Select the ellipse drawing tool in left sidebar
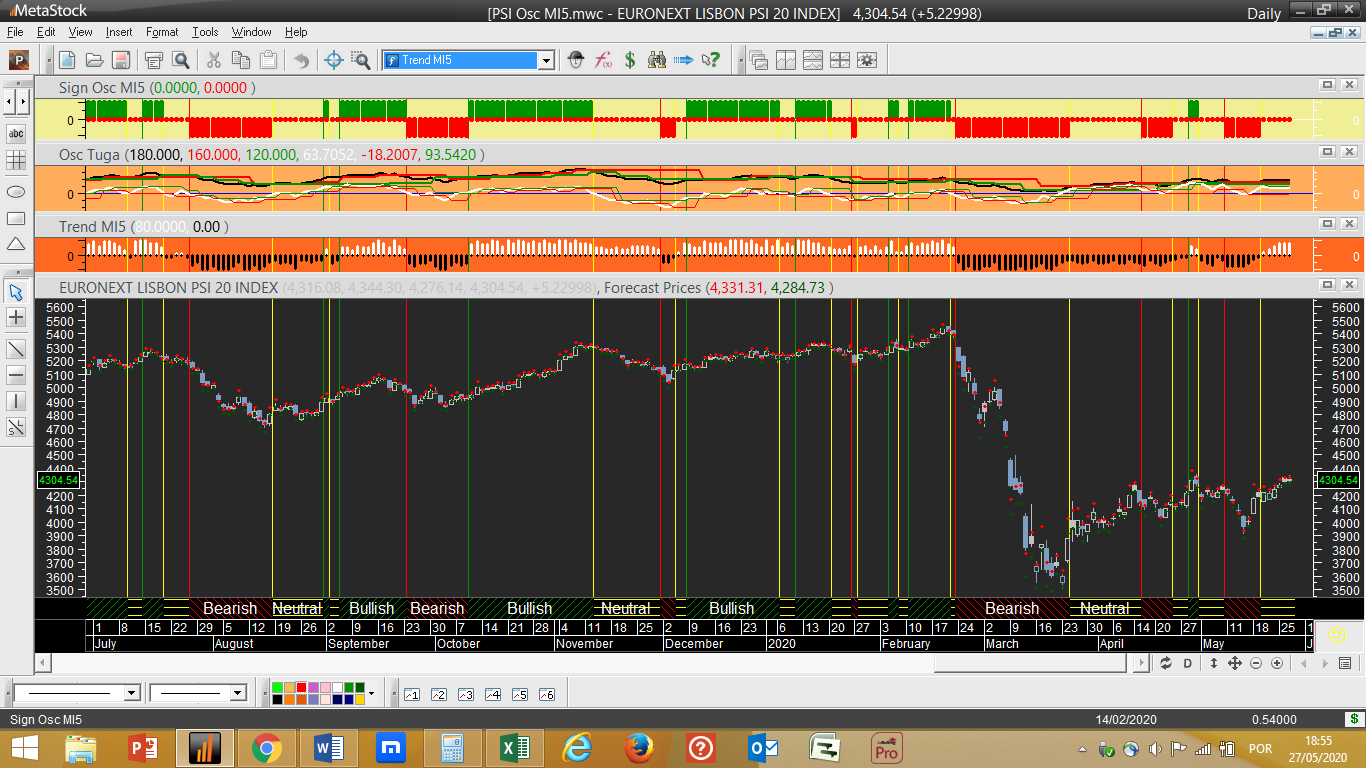Screen dimensions: 1366x768 [16, 190]
